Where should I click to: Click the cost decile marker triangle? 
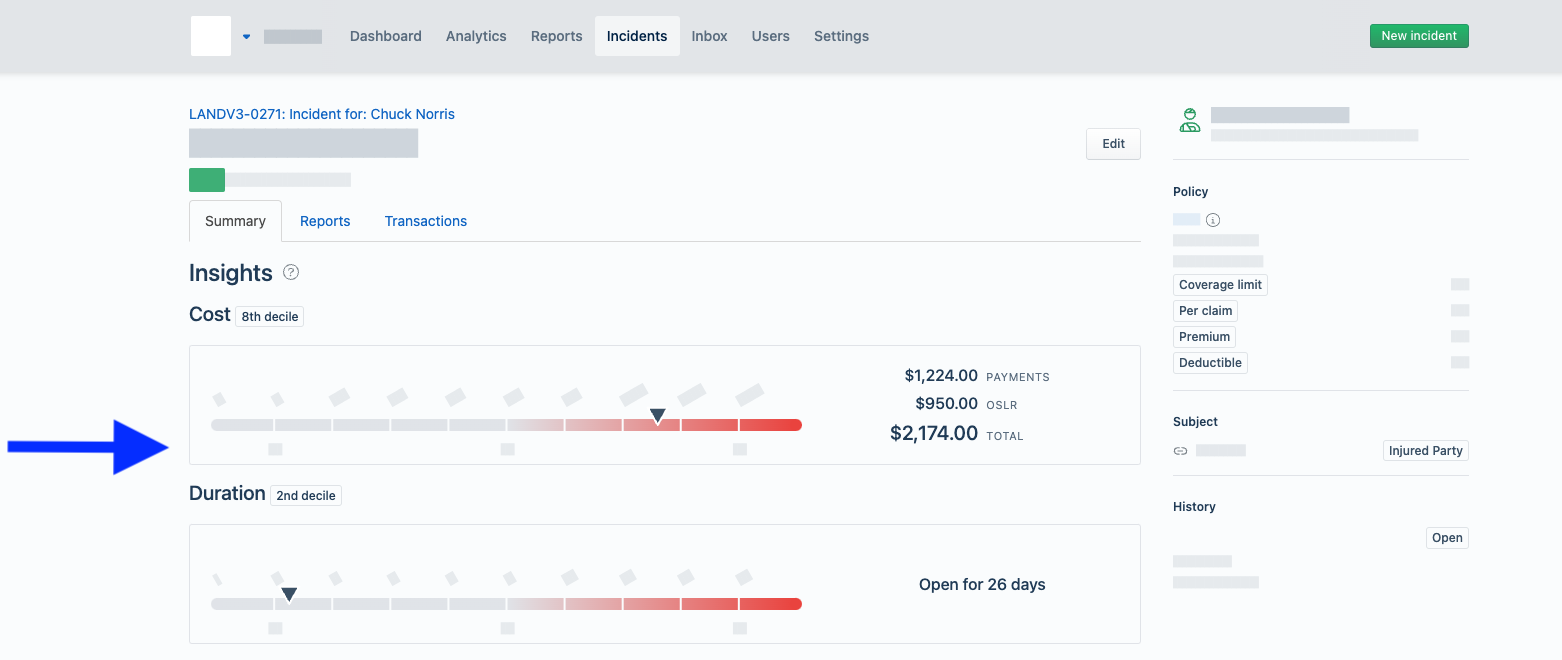657,415
